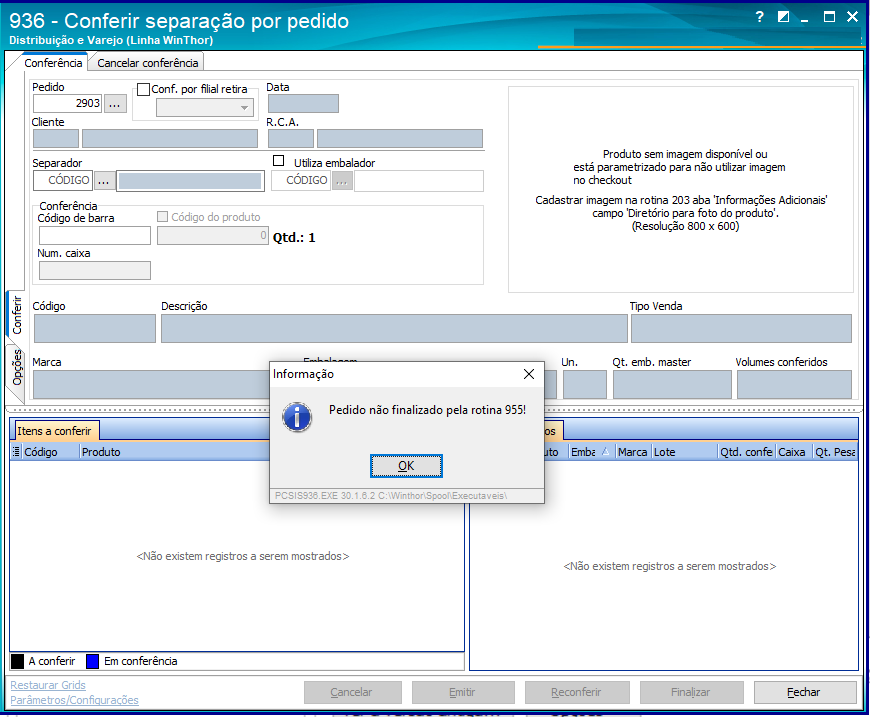Open the grid options icon beside the Código column
This screenshot has height=717, width=870.
pos(16,451)
